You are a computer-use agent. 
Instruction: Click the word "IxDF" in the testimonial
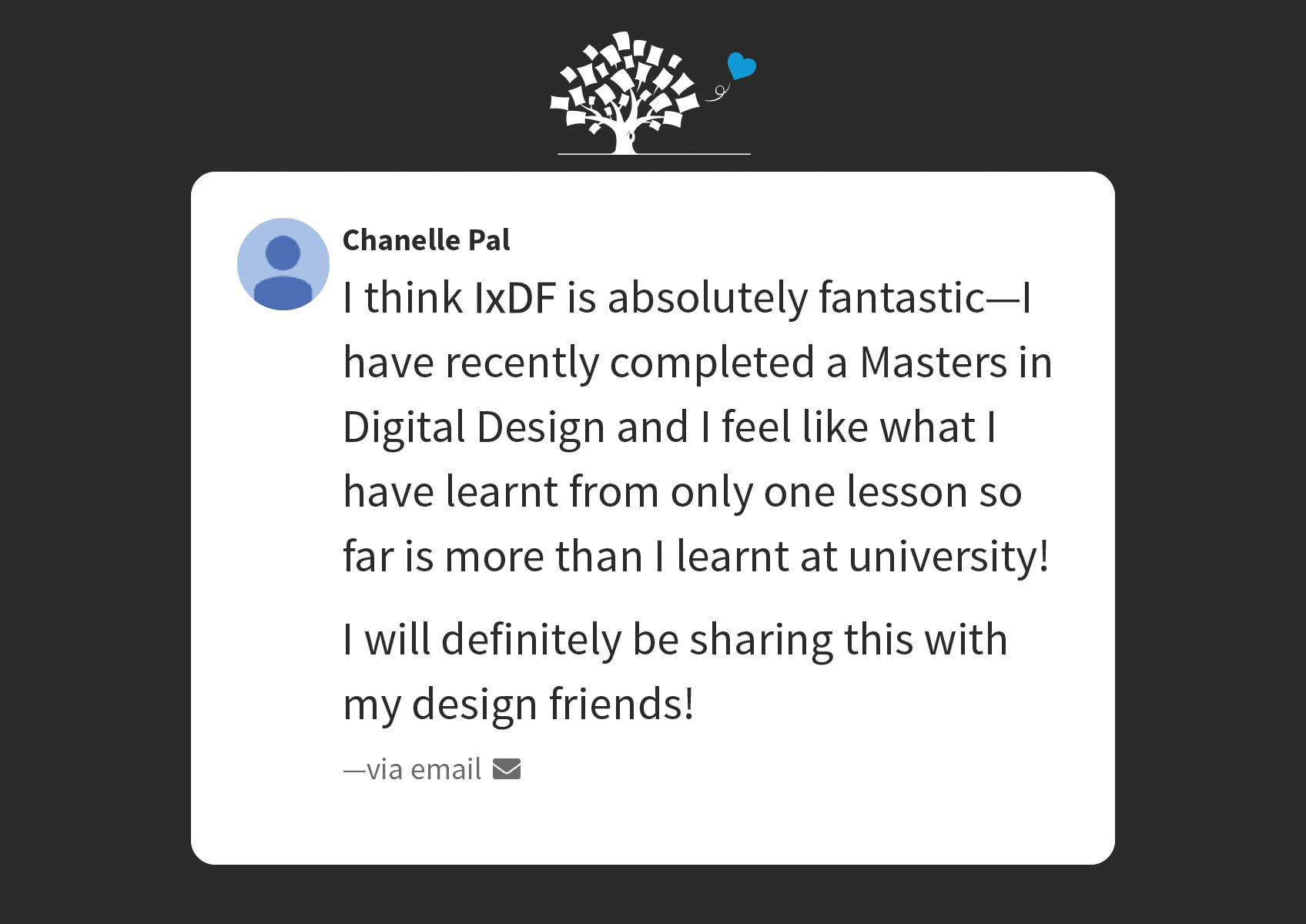click(x=515, y=298)
